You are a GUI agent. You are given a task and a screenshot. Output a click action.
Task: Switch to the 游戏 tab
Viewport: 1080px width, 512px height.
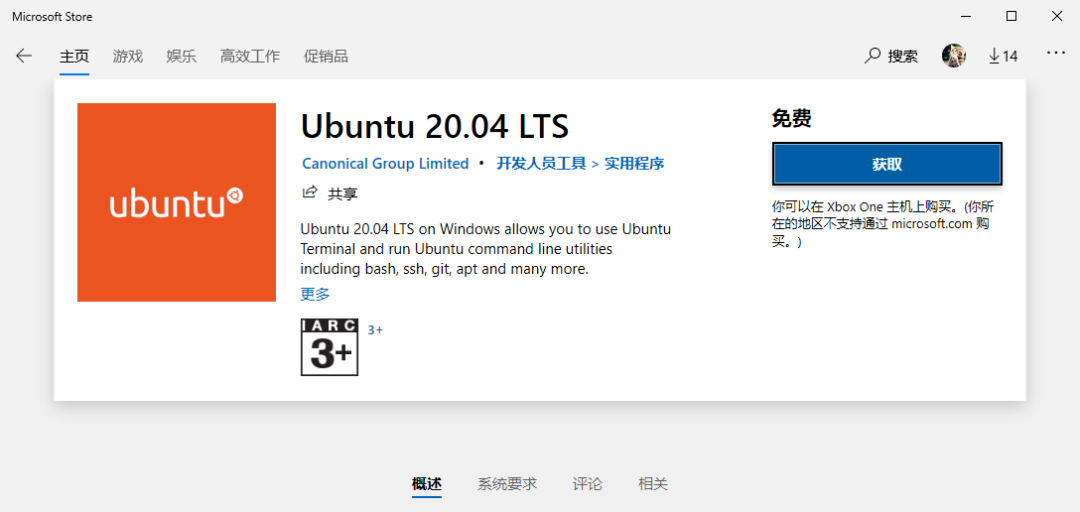tap(127, 57)
